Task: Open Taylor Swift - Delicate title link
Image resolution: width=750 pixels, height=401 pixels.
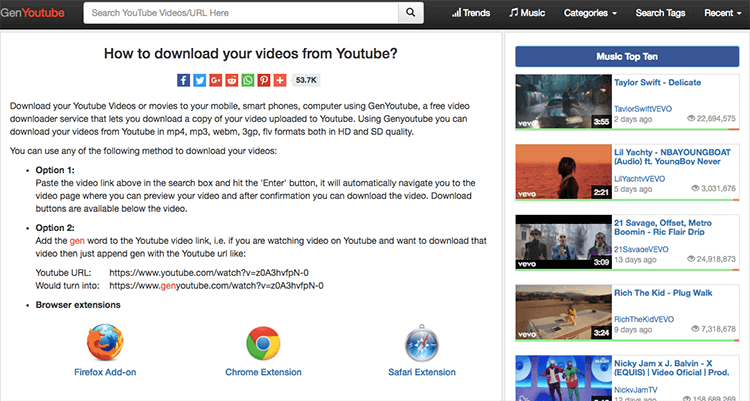Action: tap(657, 82)
